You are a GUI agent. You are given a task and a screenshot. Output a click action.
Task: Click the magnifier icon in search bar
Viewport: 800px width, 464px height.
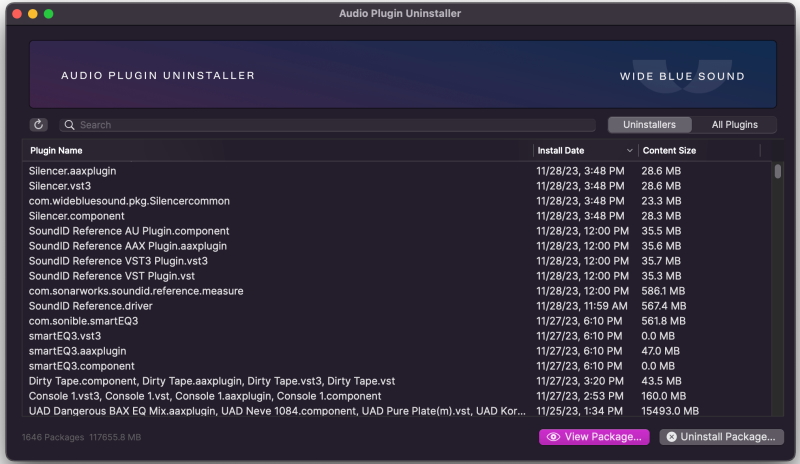[x=69, y=125]
